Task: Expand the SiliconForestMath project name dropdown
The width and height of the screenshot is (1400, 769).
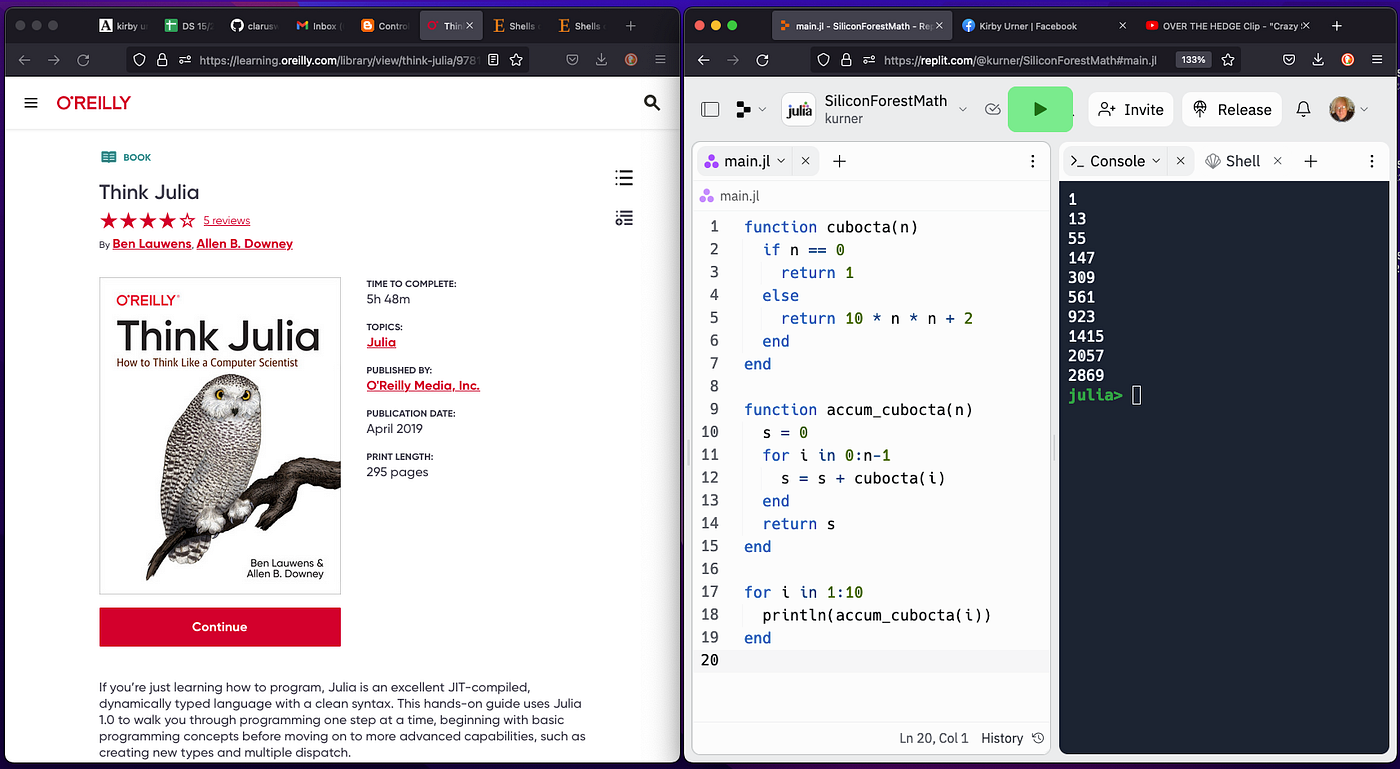Action: [963, 109]
